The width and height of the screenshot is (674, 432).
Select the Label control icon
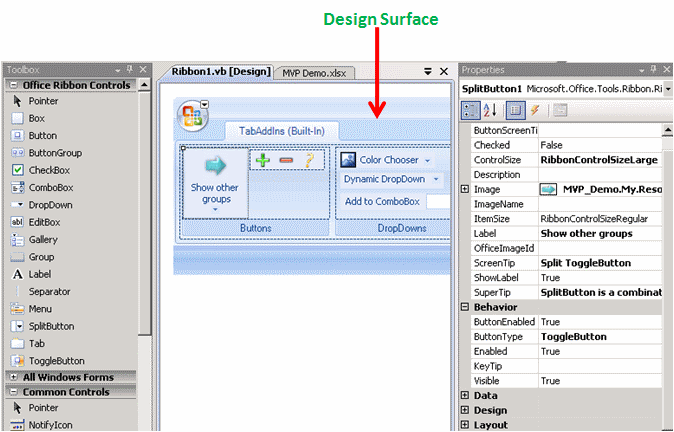(x=17, y=274)
